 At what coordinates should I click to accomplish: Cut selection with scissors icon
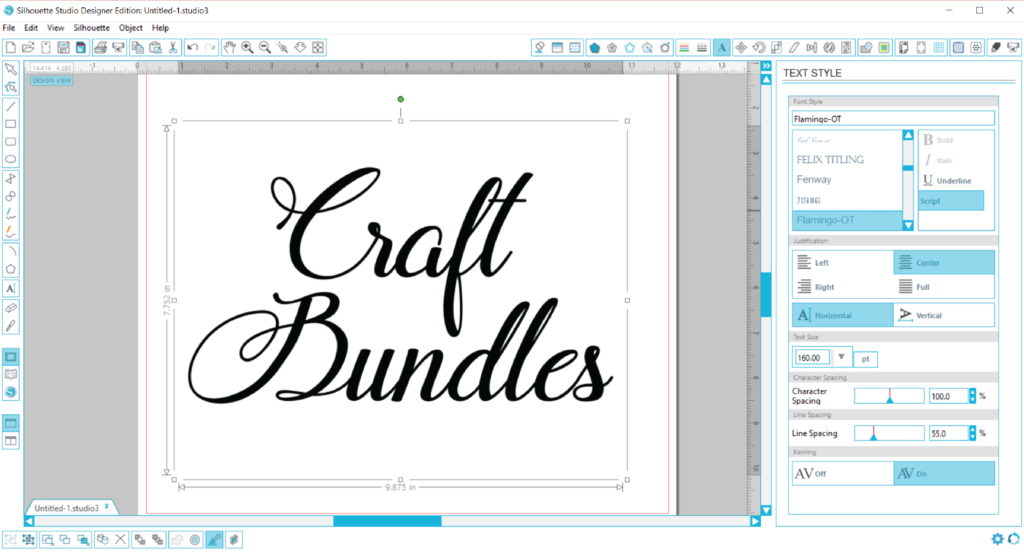click(x=173, y=48)
